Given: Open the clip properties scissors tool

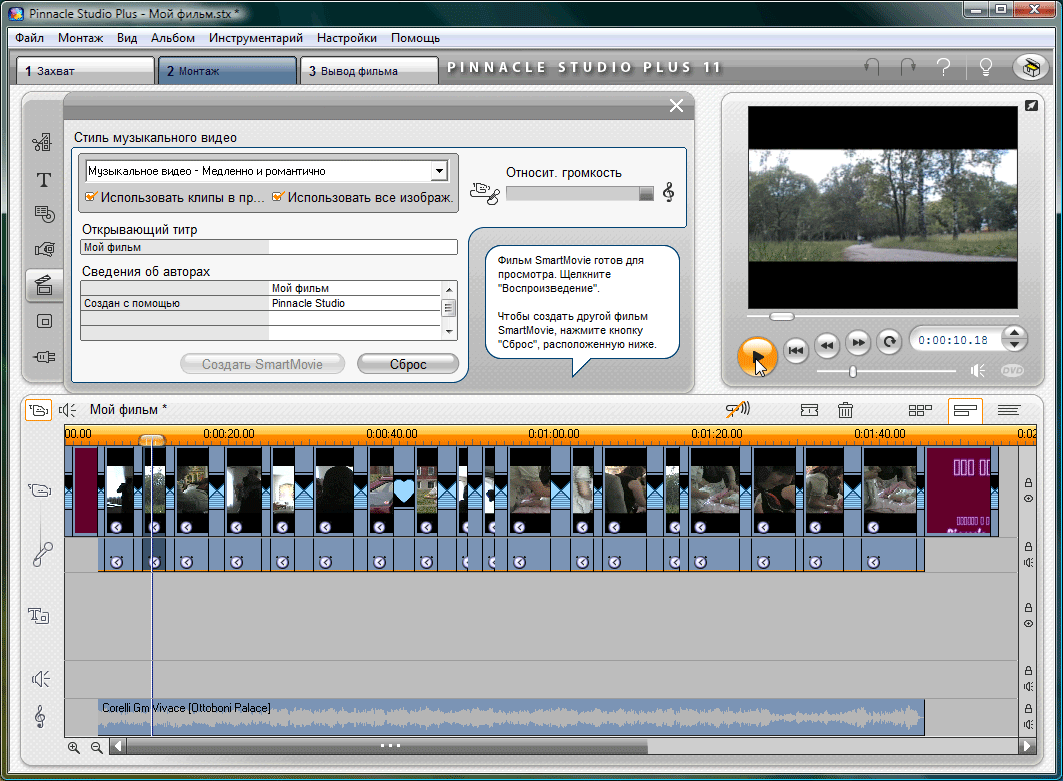Looking at the screenshot, I should click(43, 142).
